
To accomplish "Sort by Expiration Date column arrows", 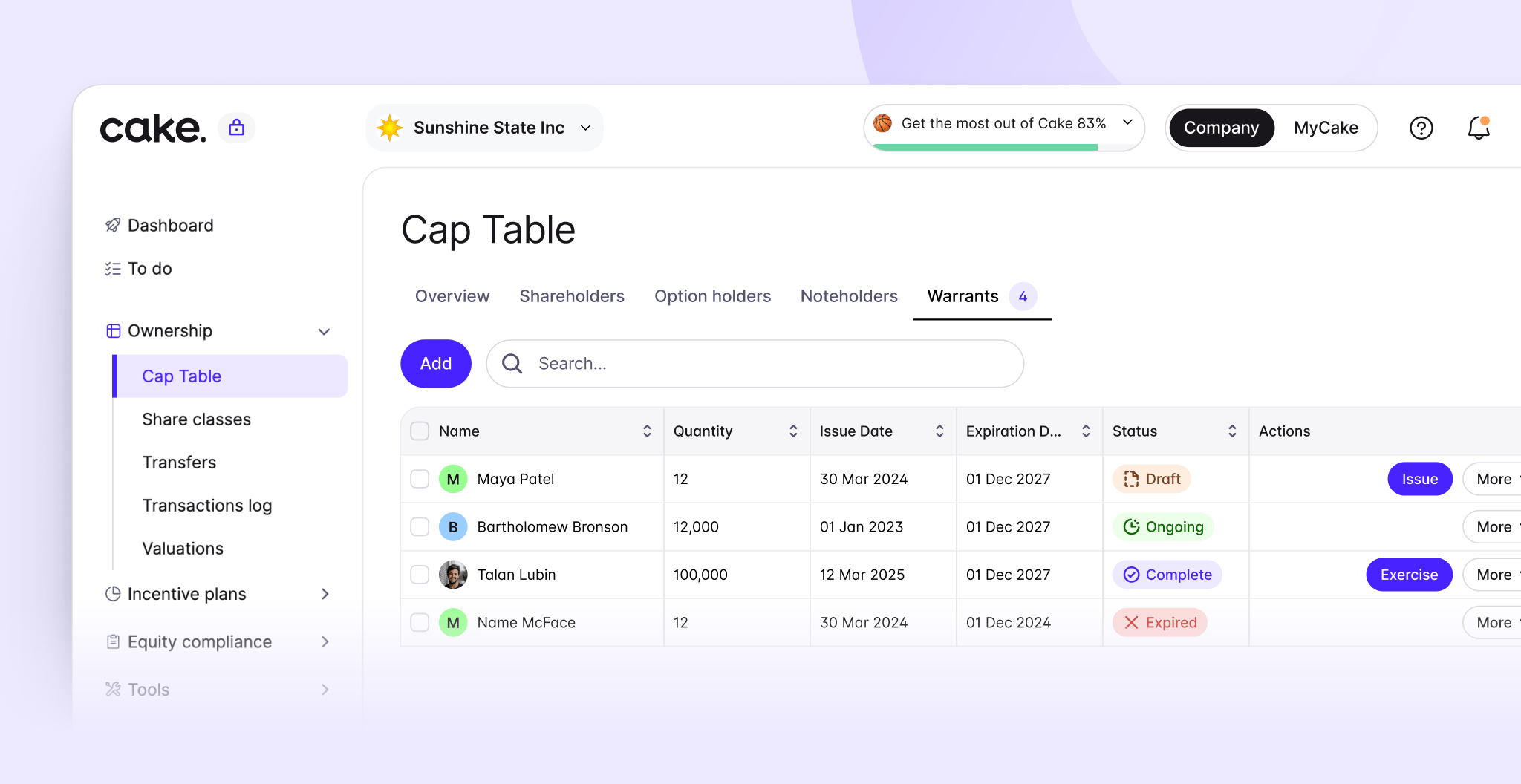I will click(1086, 431).
